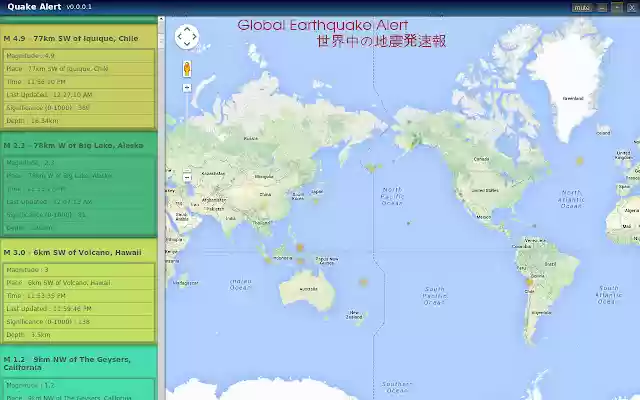This screenshot has height=400, width=640.
Task: Select the quake marker in the North Atlantic
Action: click(x=580, y=161)
